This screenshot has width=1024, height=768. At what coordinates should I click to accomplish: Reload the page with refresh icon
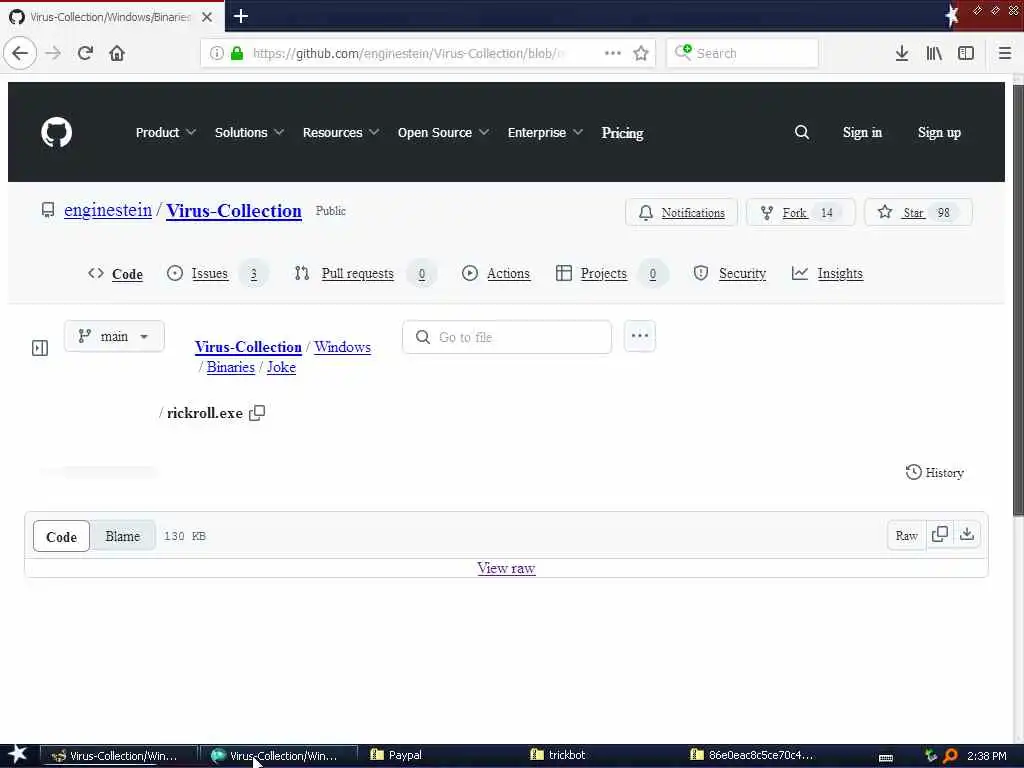coord(85,53)
